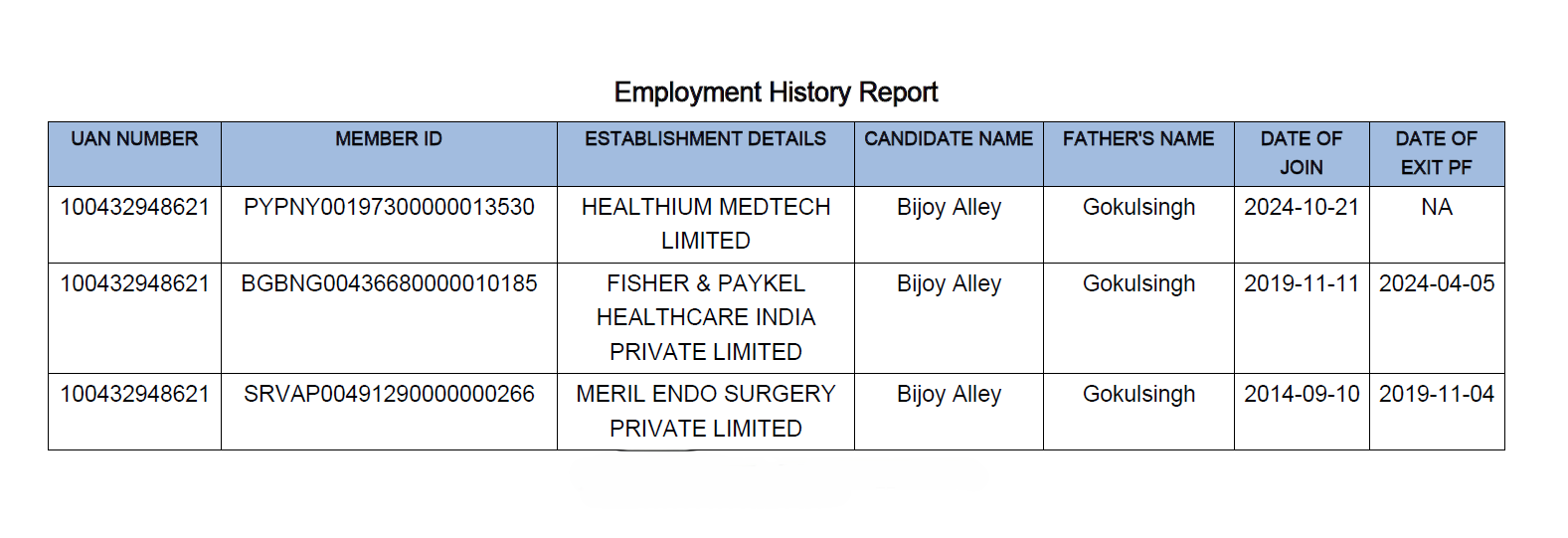Click the Employment History Report title
Screen dimensions: 1568x538
click(x=776, y=92)
